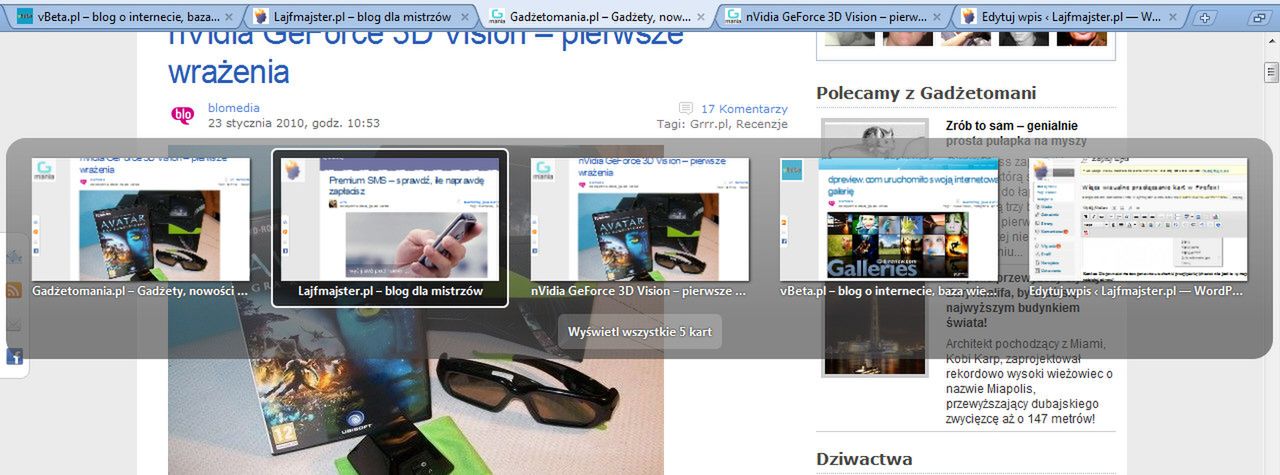Viewport: 1280px width, 475px height.
Task: Open the Grrr.pl tag link
Action: pyautogui.click(x=710, y=124)
